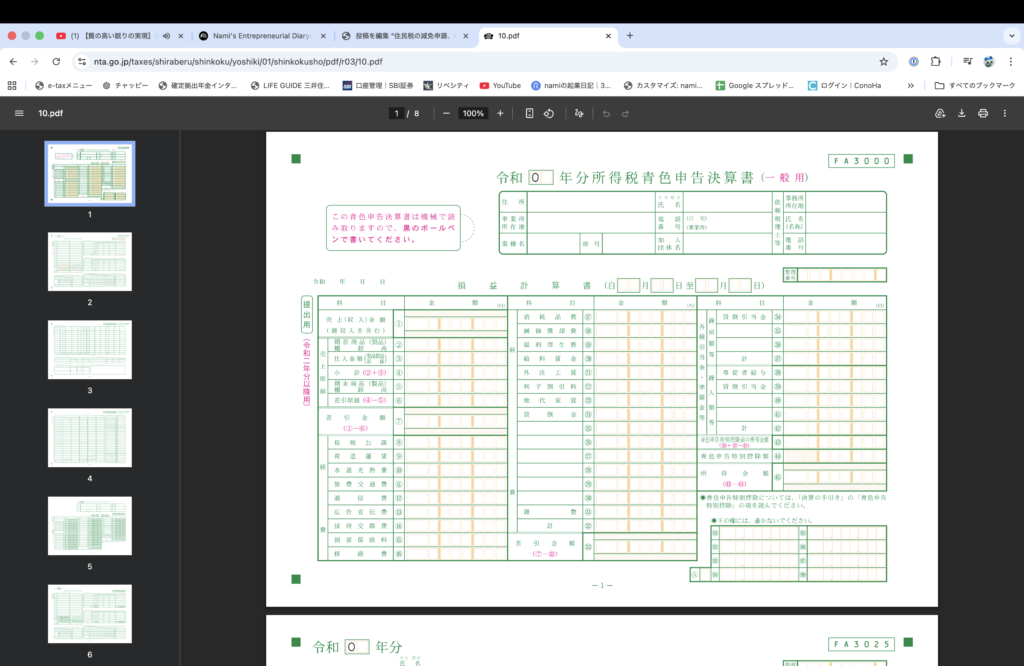The width and height of the screenshot is (1024, 666).
Task: Switch to Nami's Entrepreneurial Diary tab
Action: click(x=260, y=36)
